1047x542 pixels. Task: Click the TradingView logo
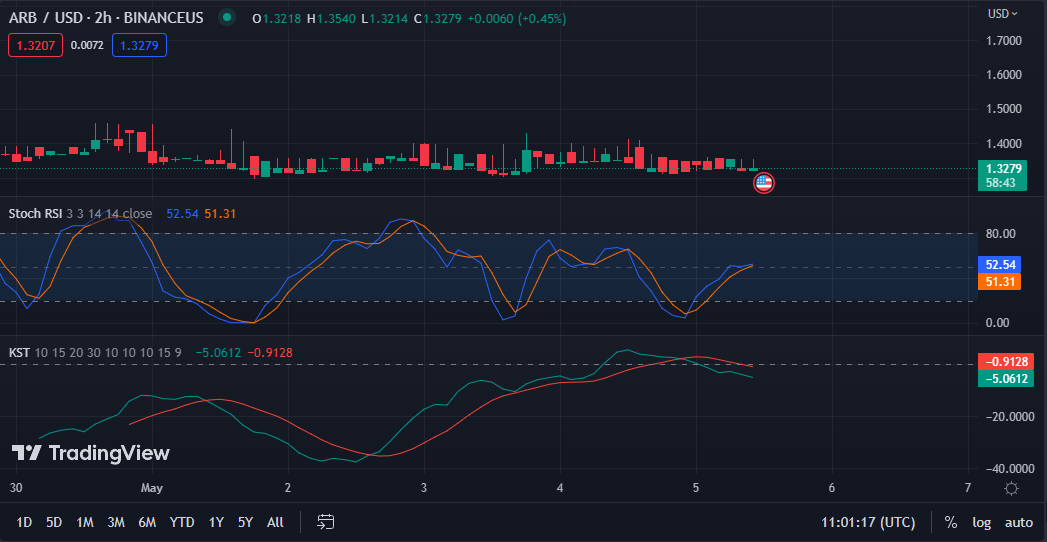point(91,453)
